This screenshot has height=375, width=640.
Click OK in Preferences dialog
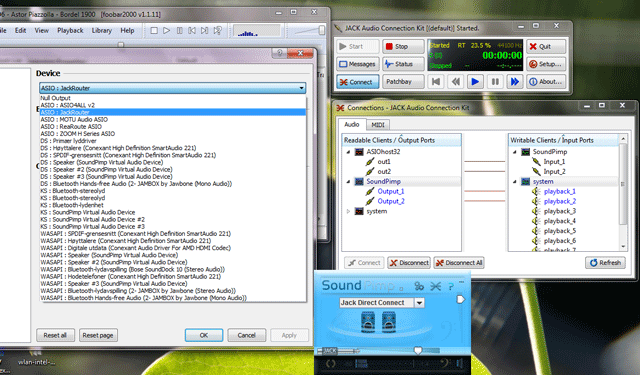coord(204,335)
